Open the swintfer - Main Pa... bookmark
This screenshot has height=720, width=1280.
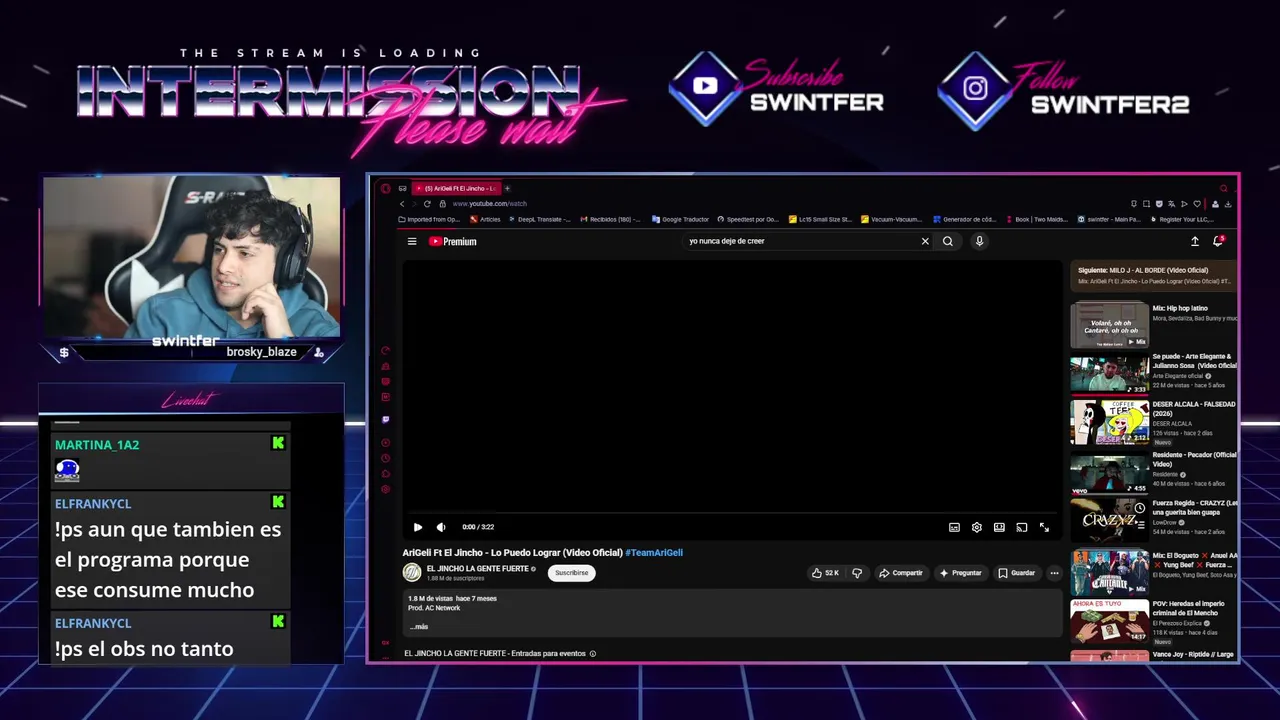tap(1108, 219)
